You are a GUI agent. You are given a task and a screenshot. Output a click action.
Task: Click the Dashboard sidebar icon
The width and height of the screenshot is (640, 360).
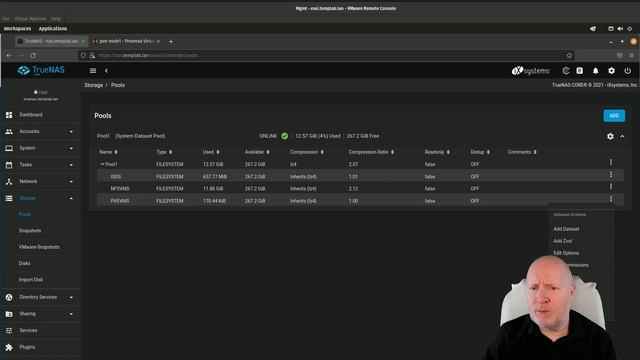tap(9, 115)
